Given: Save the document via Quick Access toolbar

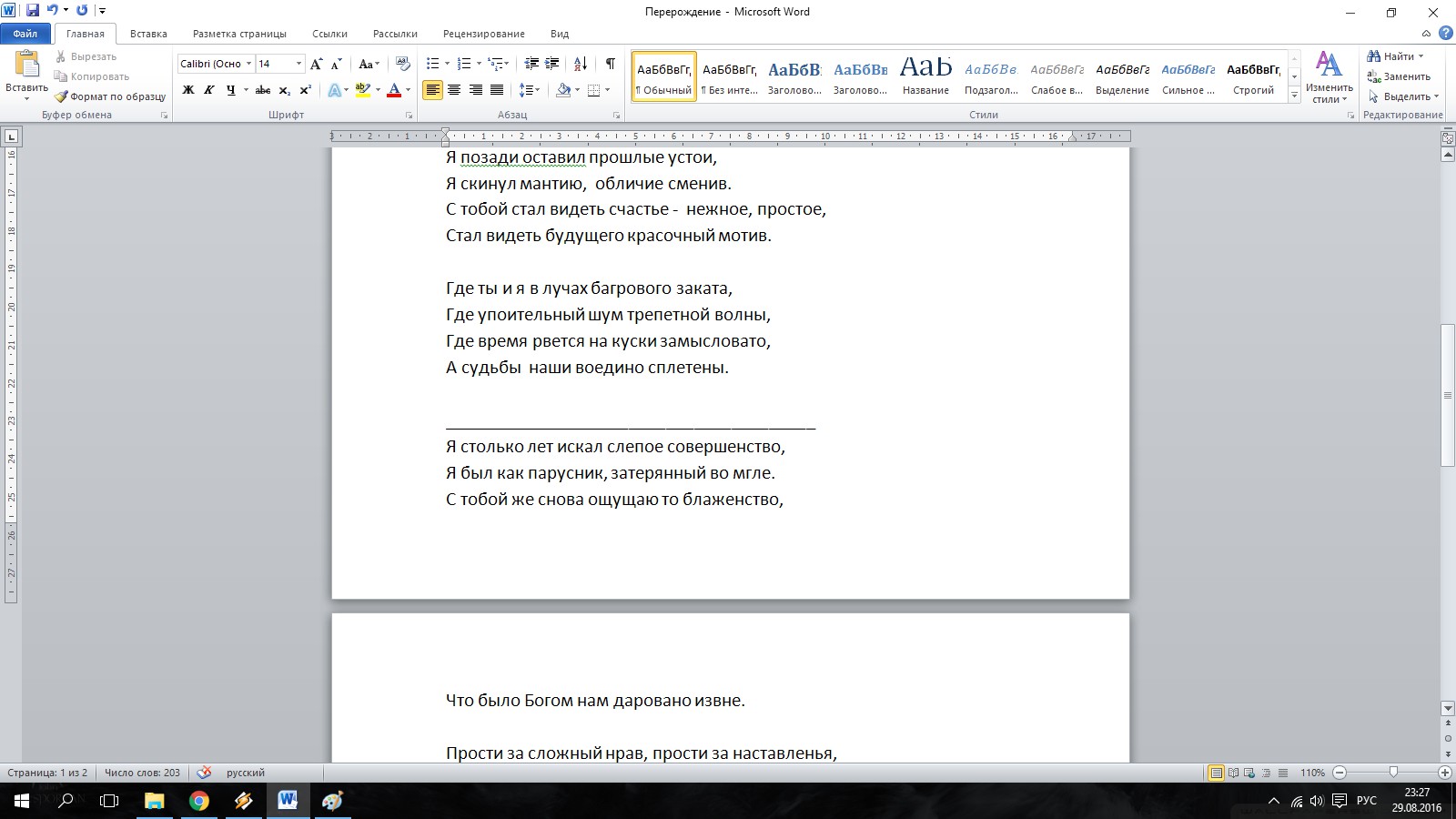Looking at the screenshot, I should pos(33,11).
